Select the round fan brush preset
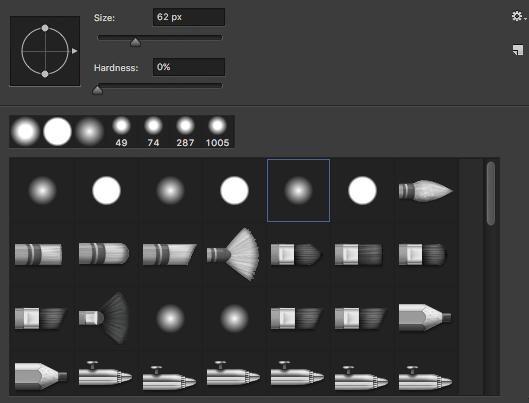 [x=233, y=255]
